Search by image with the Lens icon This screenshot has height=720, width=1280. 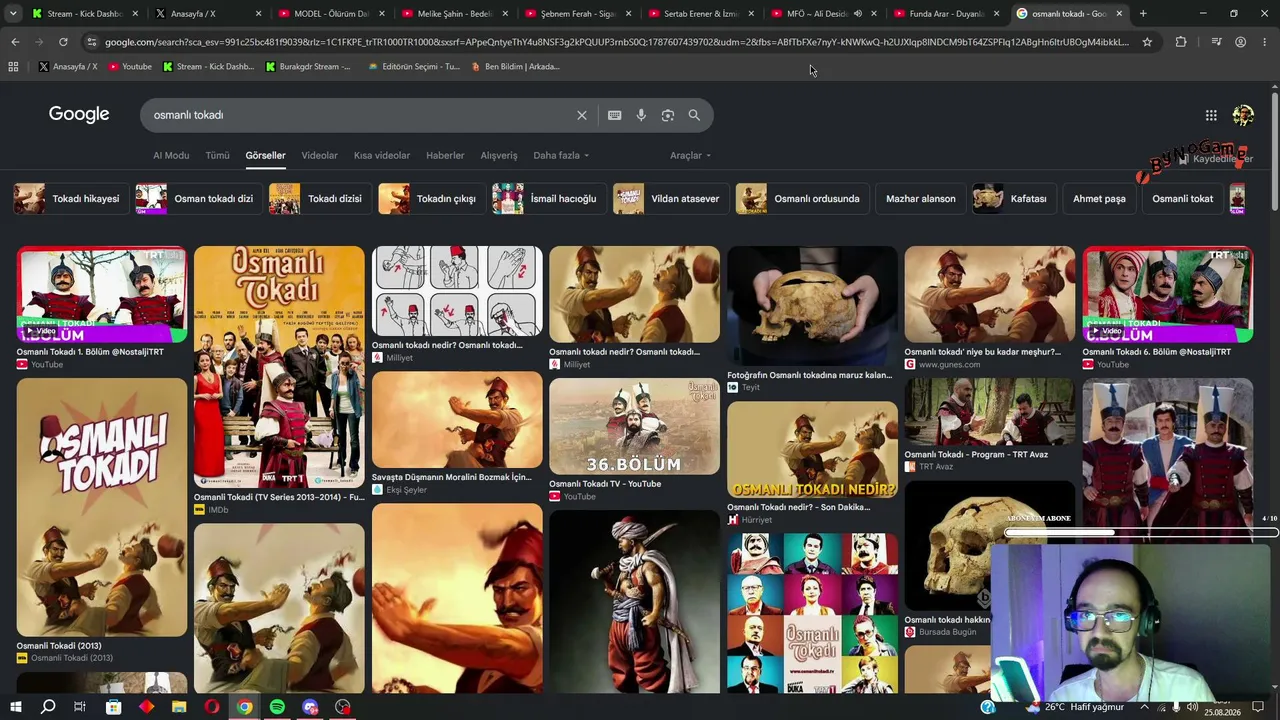tap(668, 115)
